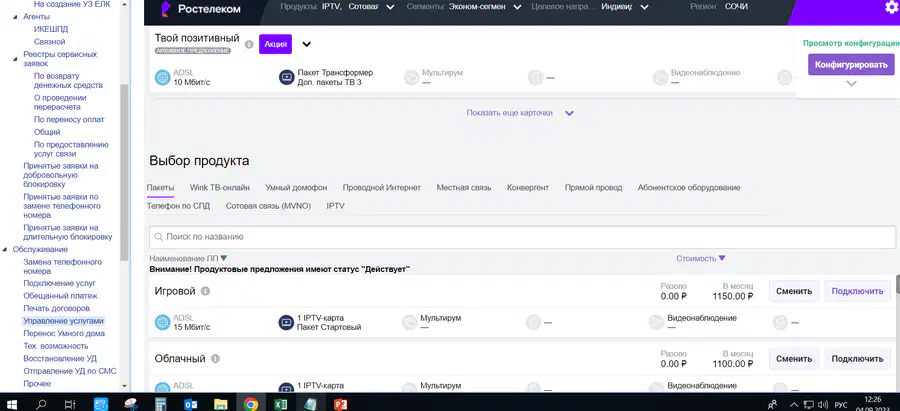Screen dimensions: 900x411
Task: Click volume icon in system tray
Action: (x=823, y=404)
